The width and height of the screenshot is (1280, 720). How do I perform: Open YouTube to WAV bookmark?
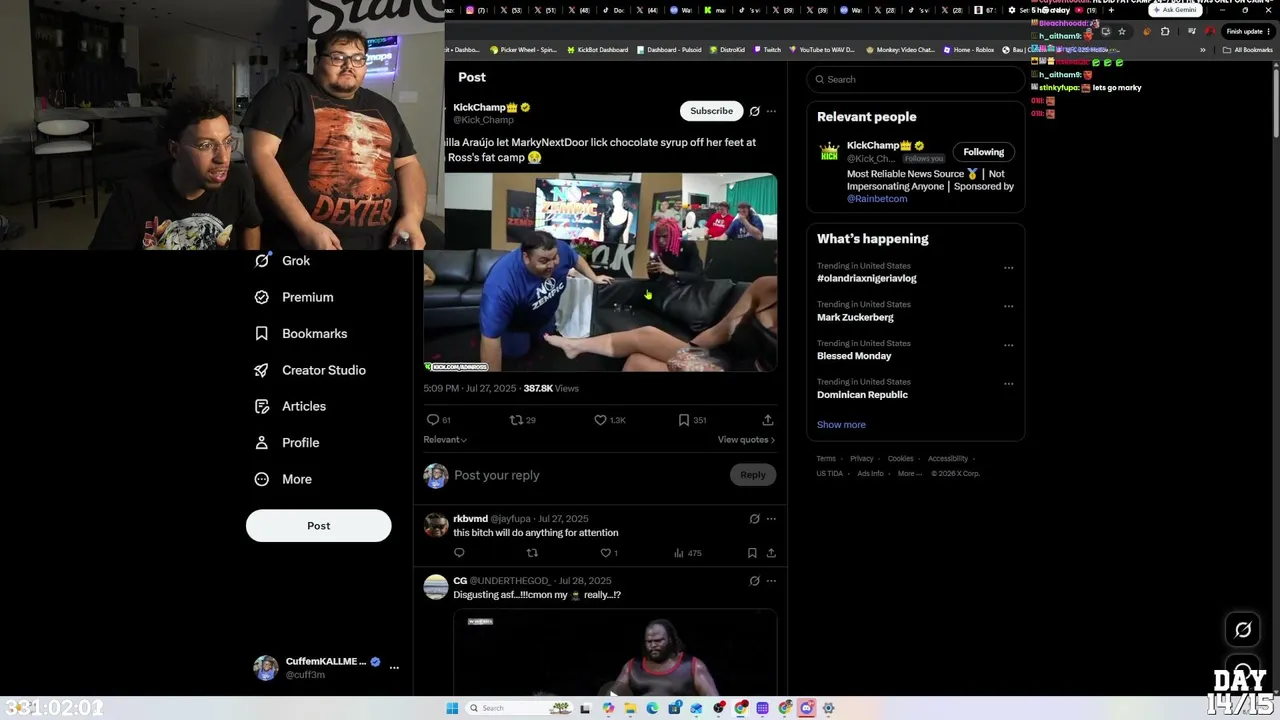pyautogui.click(x=822, y=50)
